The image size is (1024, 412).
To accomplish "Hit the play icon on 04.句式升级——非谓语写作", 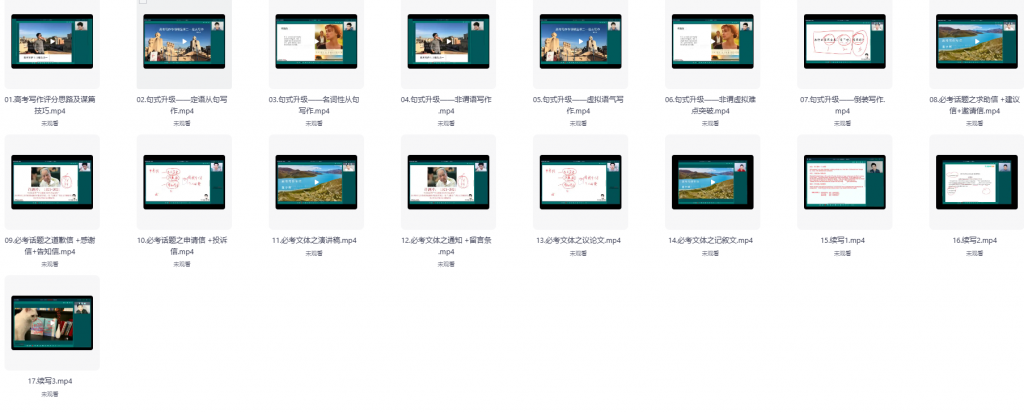I will coord(446,41).
